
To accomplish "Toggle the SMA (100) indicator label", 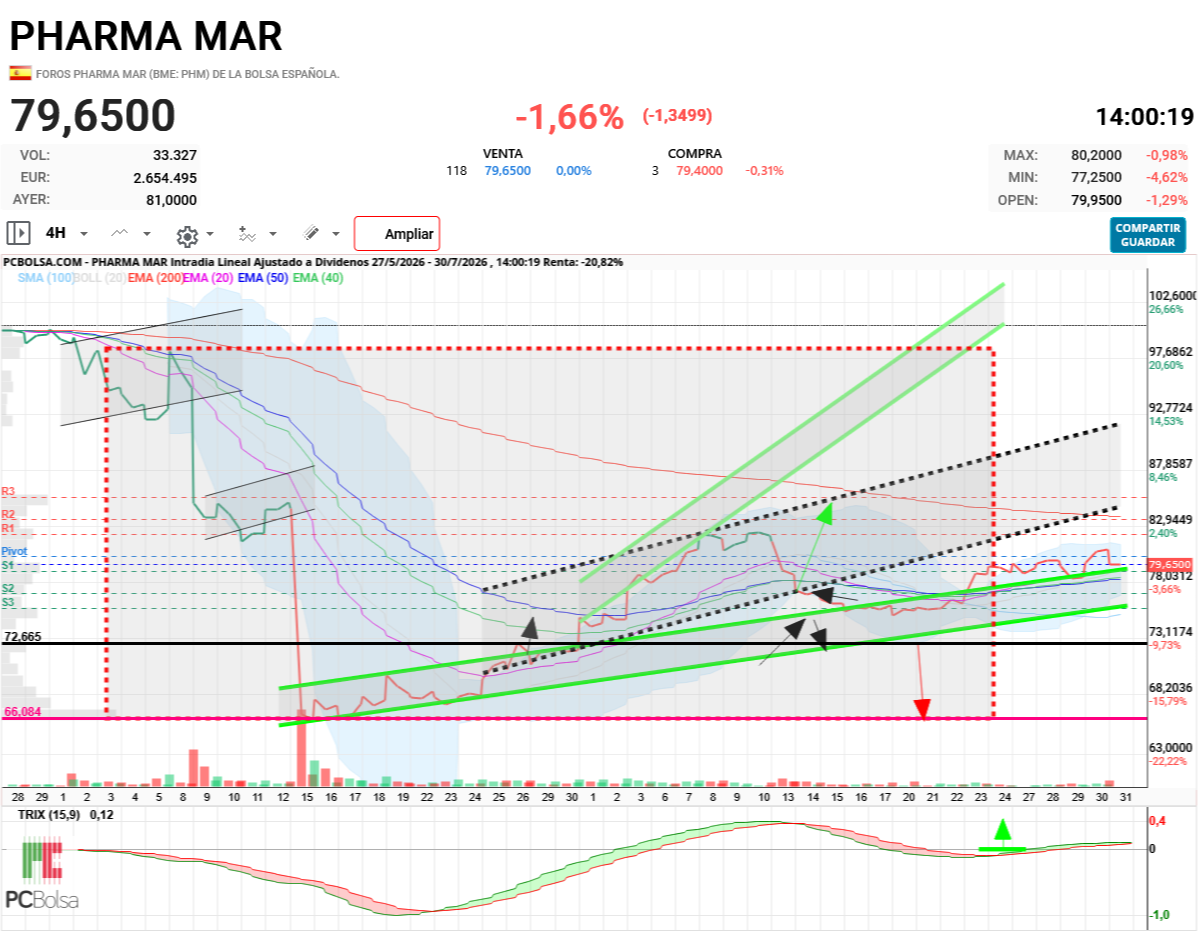I will (x=46, y=278).
